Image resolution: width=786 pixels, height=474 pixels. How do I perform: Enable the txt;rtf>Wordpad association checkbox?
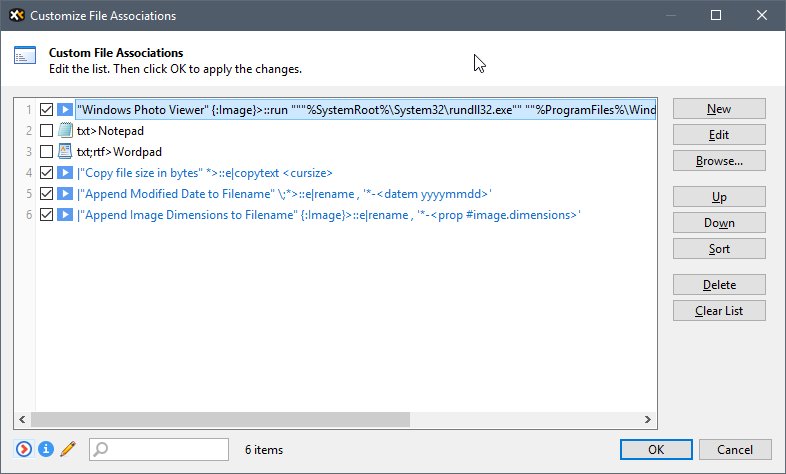(46, 152)
